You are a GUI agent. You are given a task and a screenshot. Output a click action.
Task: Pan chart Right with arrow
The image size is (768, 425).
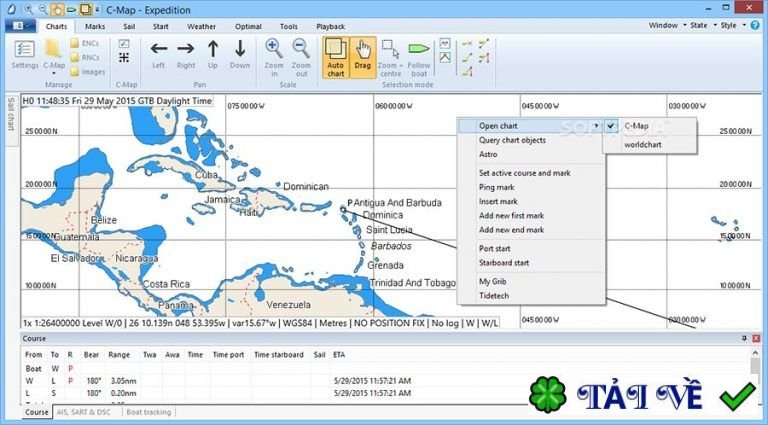coord(186,48)
